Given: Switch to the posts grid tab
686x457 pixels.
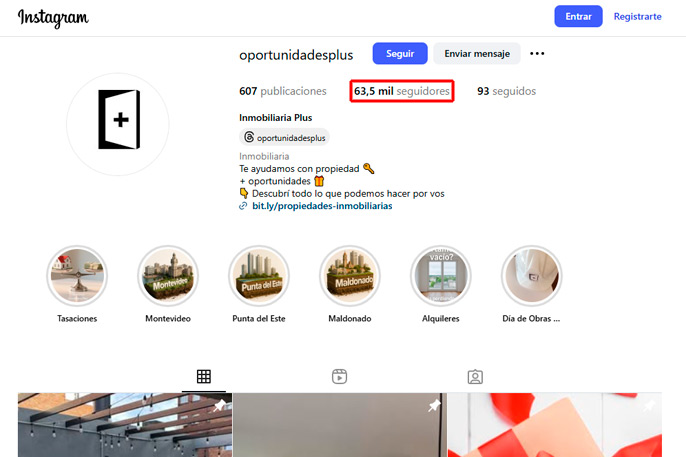Looking at the screenshot, I should 204,377.
